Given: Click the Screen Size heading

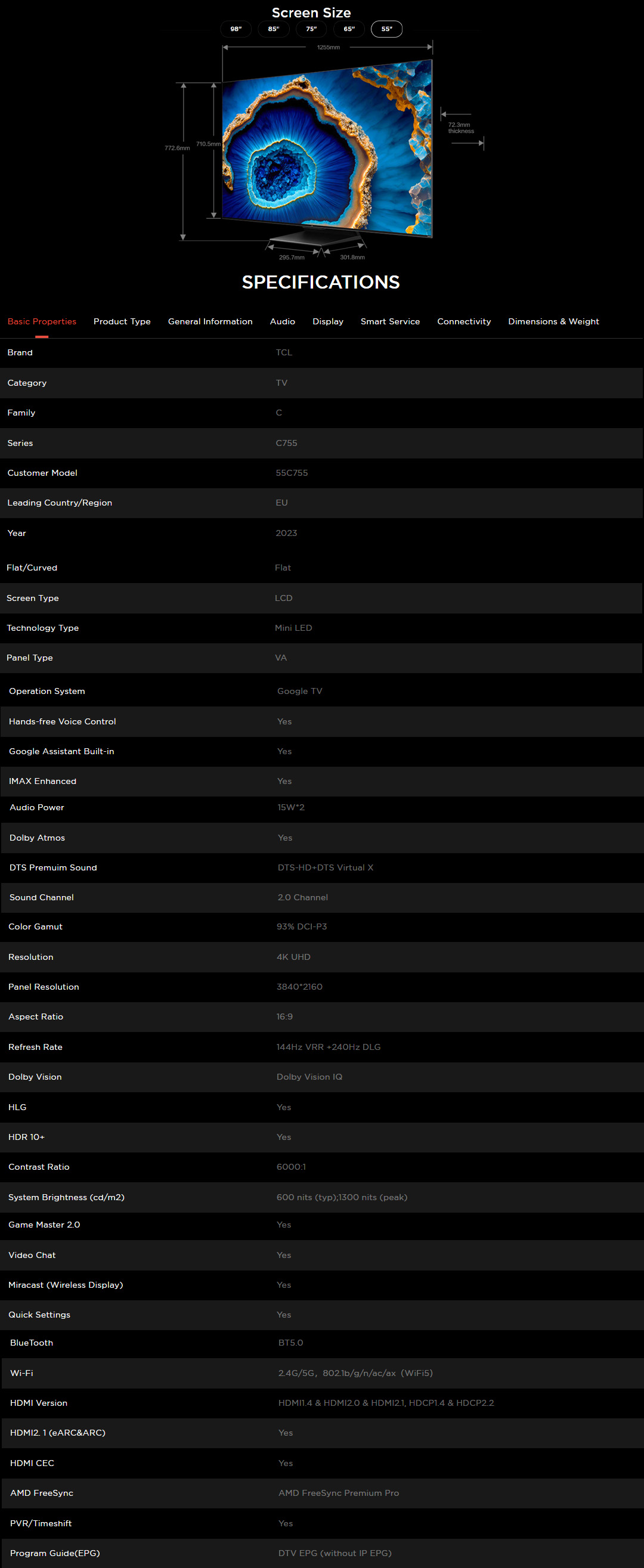Looking at the screenshot, I should 311,13.
